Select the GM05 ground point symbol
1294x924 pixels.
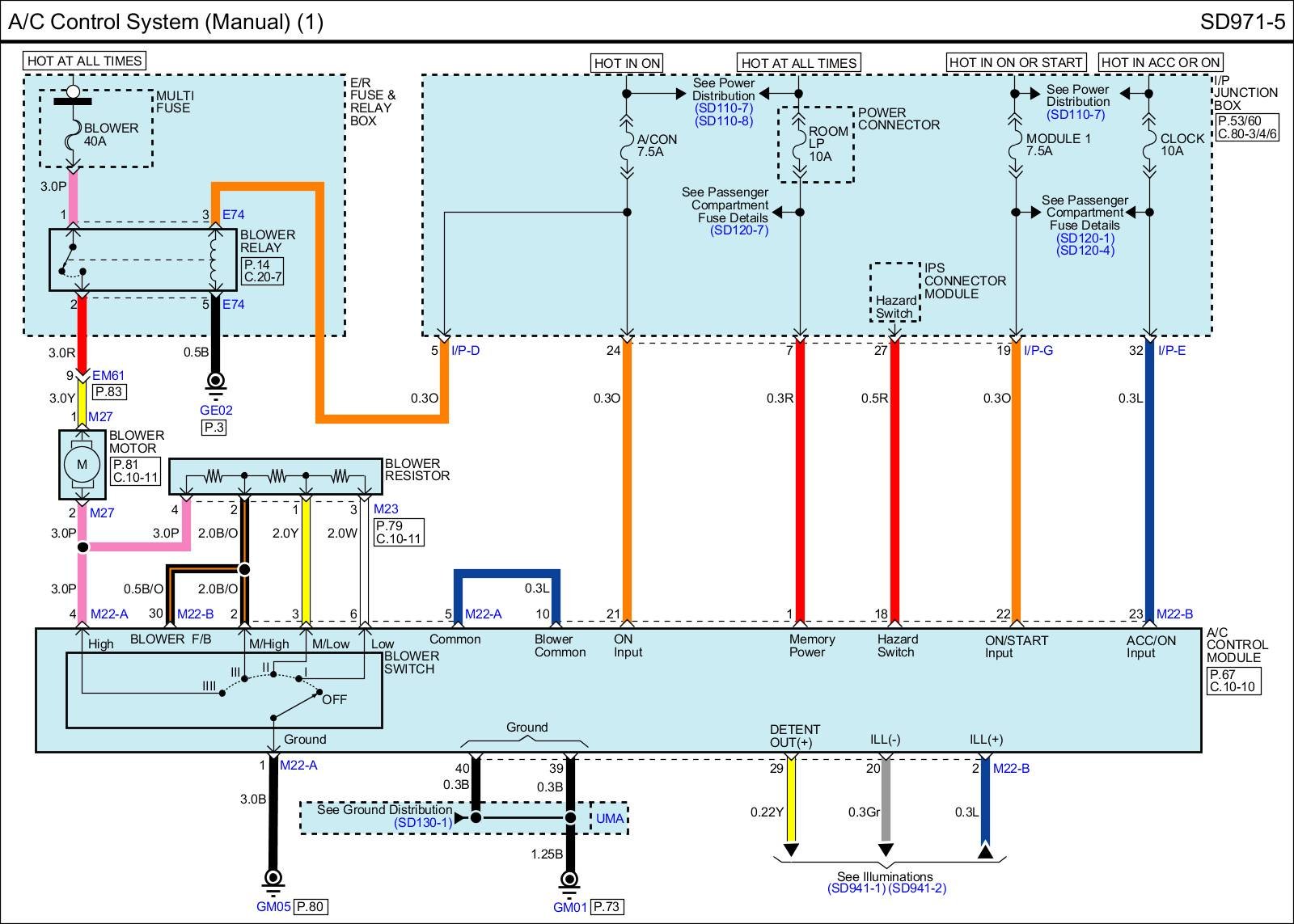273,879
